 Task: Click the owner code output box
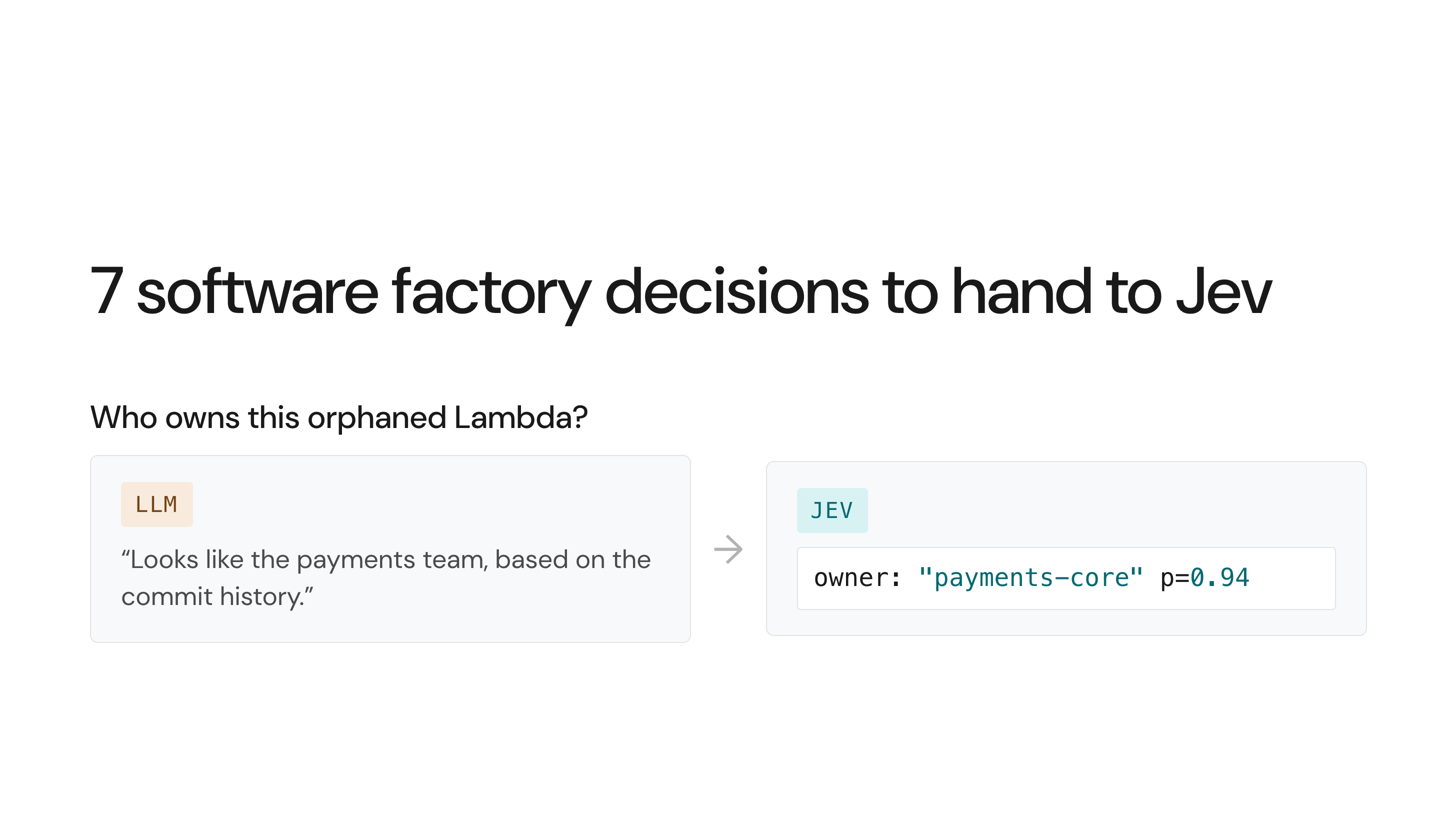[x=1066, y=578]
